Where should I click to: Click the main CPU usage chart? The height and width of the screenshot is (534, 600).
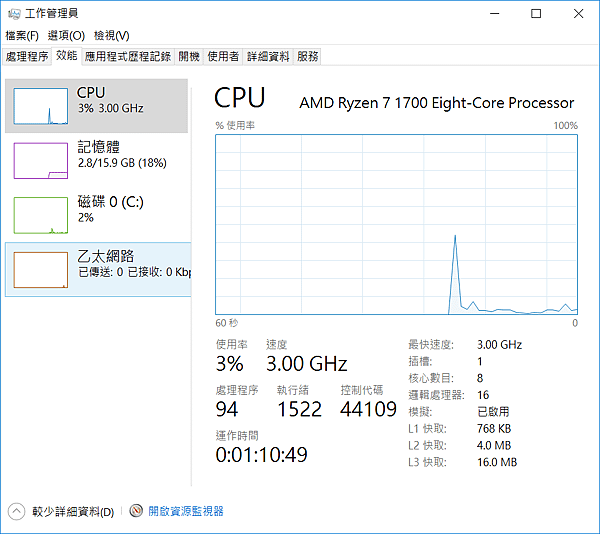[x=396, y=225]
